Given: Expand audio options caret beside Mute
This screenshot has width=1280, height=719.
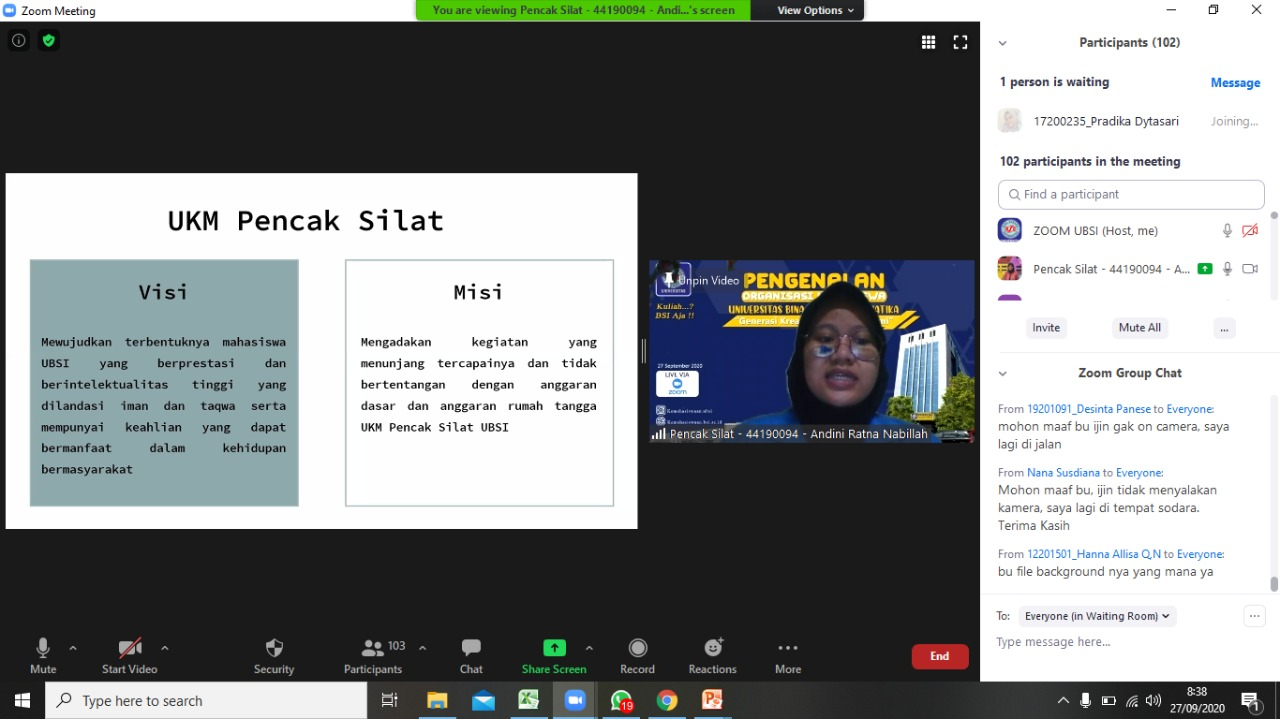Looking at the screenshot, I should 73,648.
